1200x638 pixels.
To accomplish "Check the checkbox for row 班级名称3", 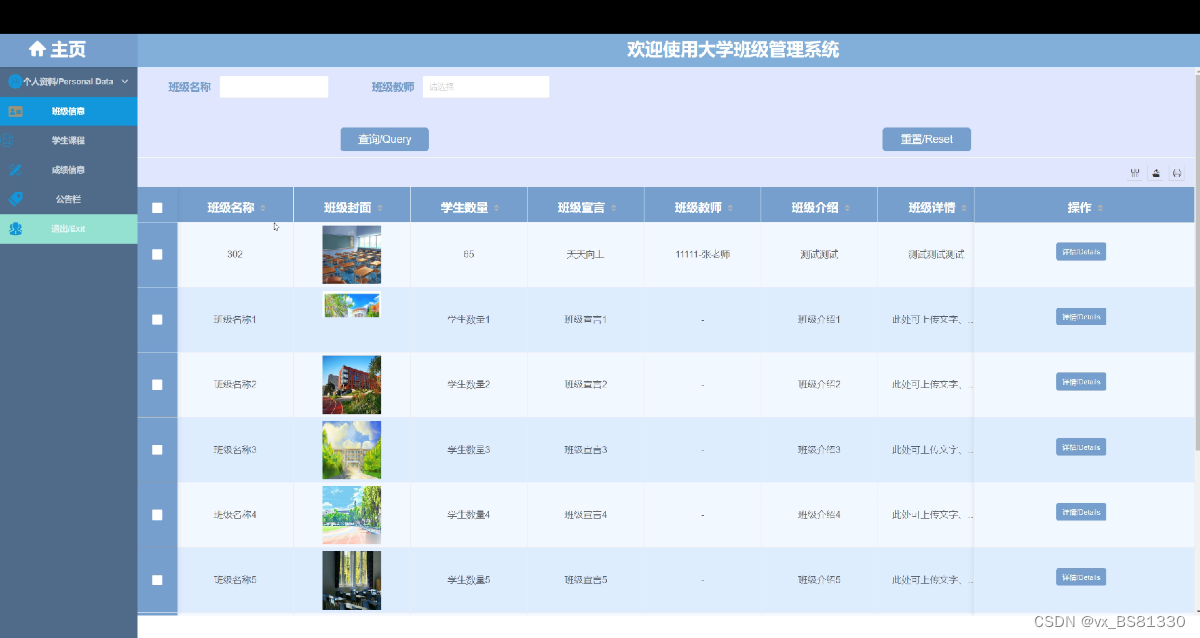I will pos(157,449).
